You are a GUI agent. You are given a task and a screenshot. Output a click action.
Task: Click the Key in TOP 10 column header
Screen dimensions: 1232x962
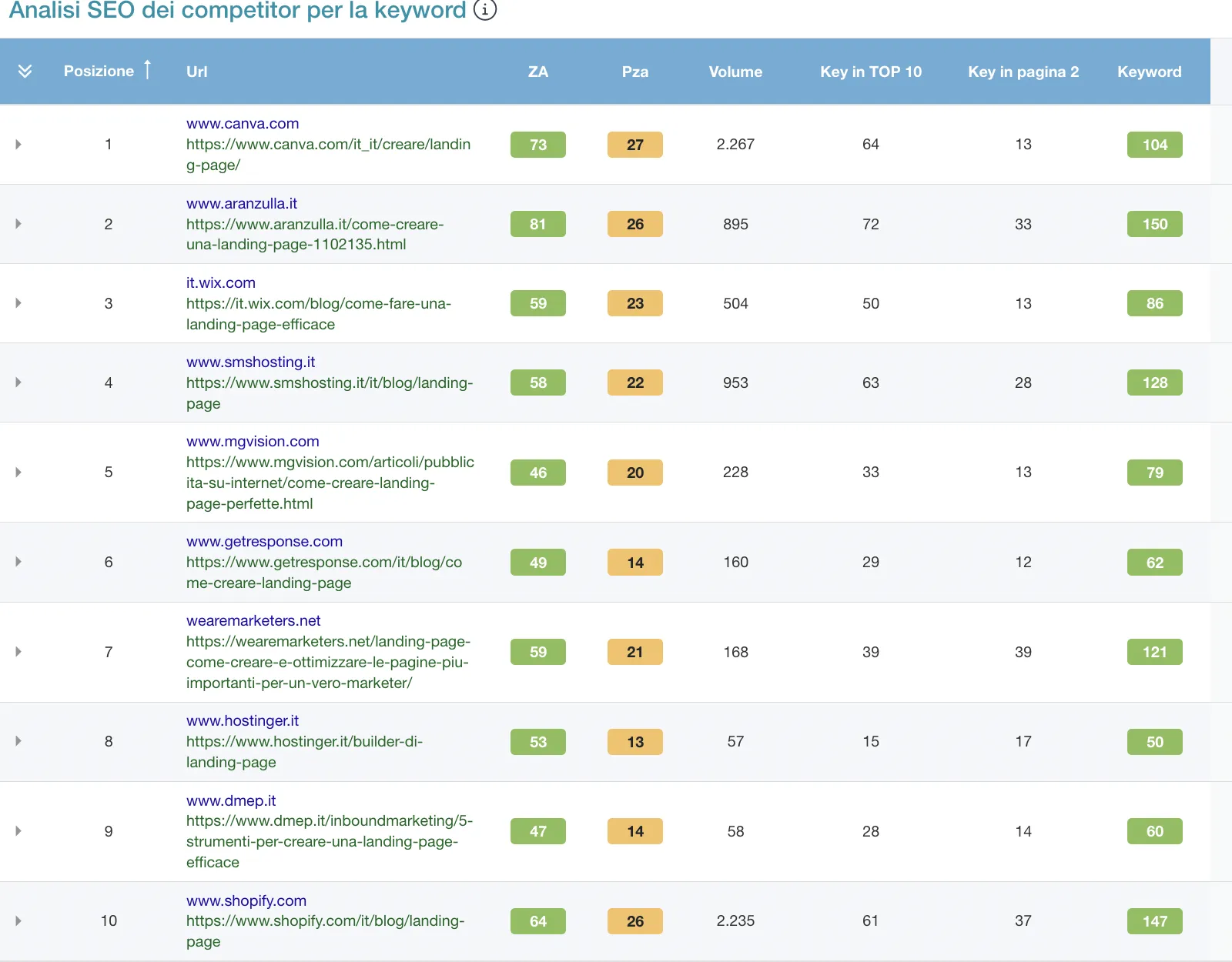(870, 71)
